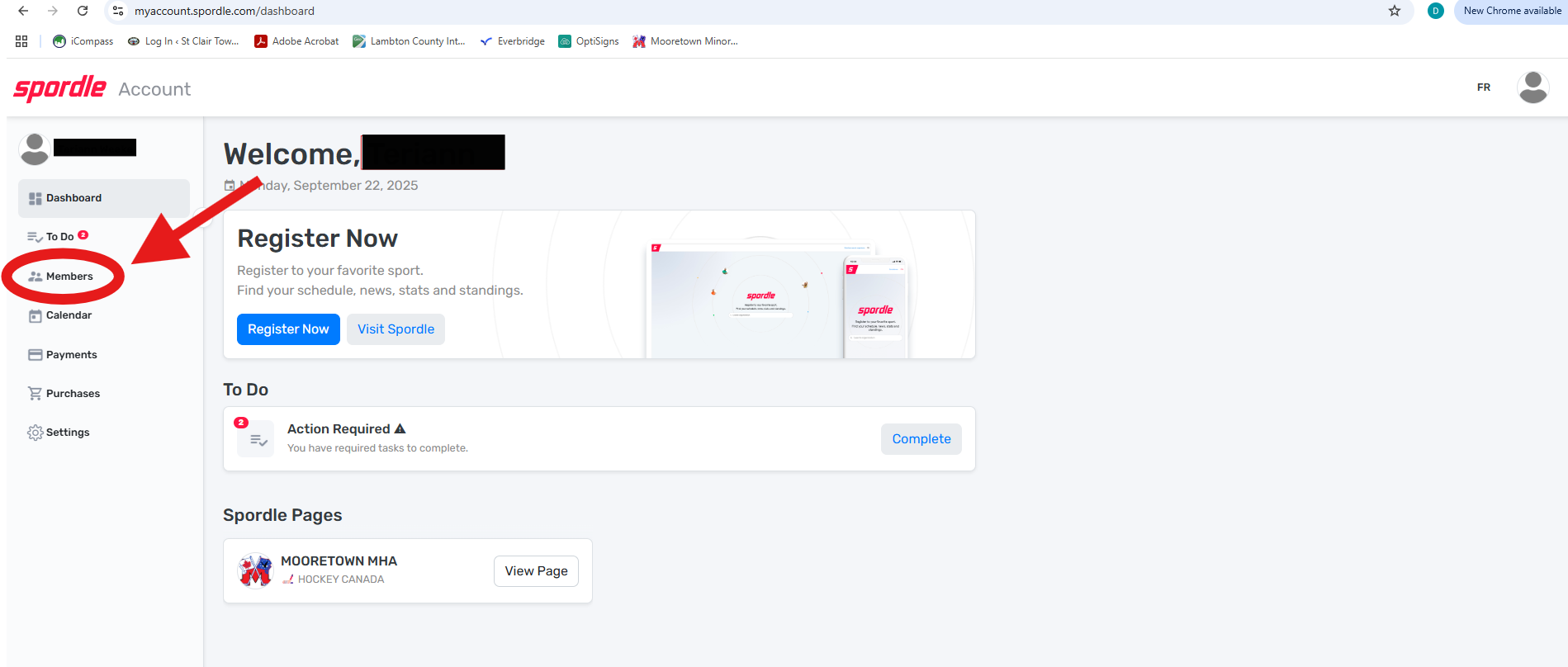Click the Register Now button
Image resolution: width=1568 pixels, height=667 pixels.
[288, 329]
